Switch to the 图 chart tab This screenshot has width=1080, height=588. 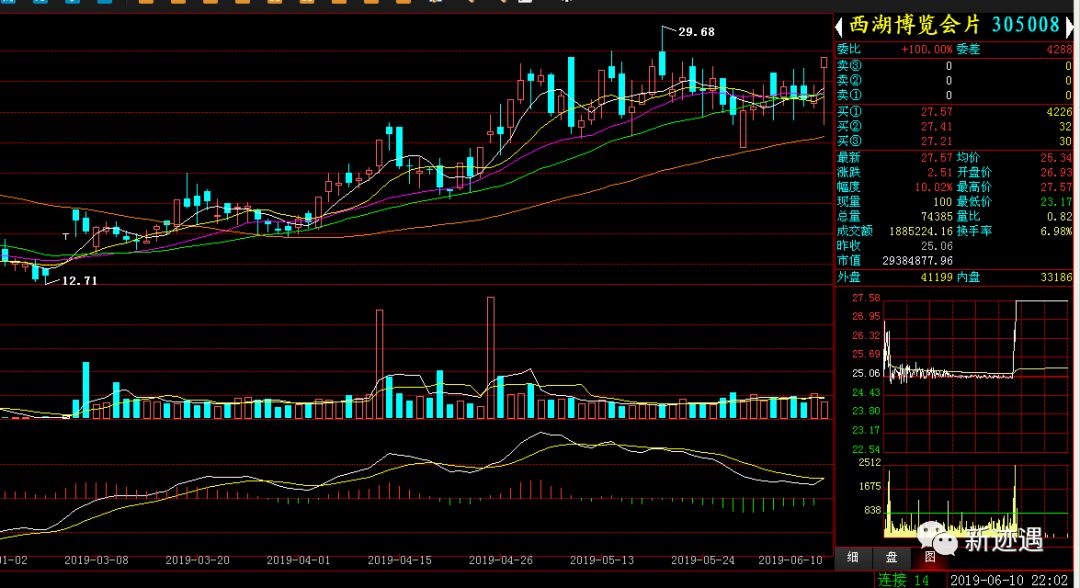point(929,557)
